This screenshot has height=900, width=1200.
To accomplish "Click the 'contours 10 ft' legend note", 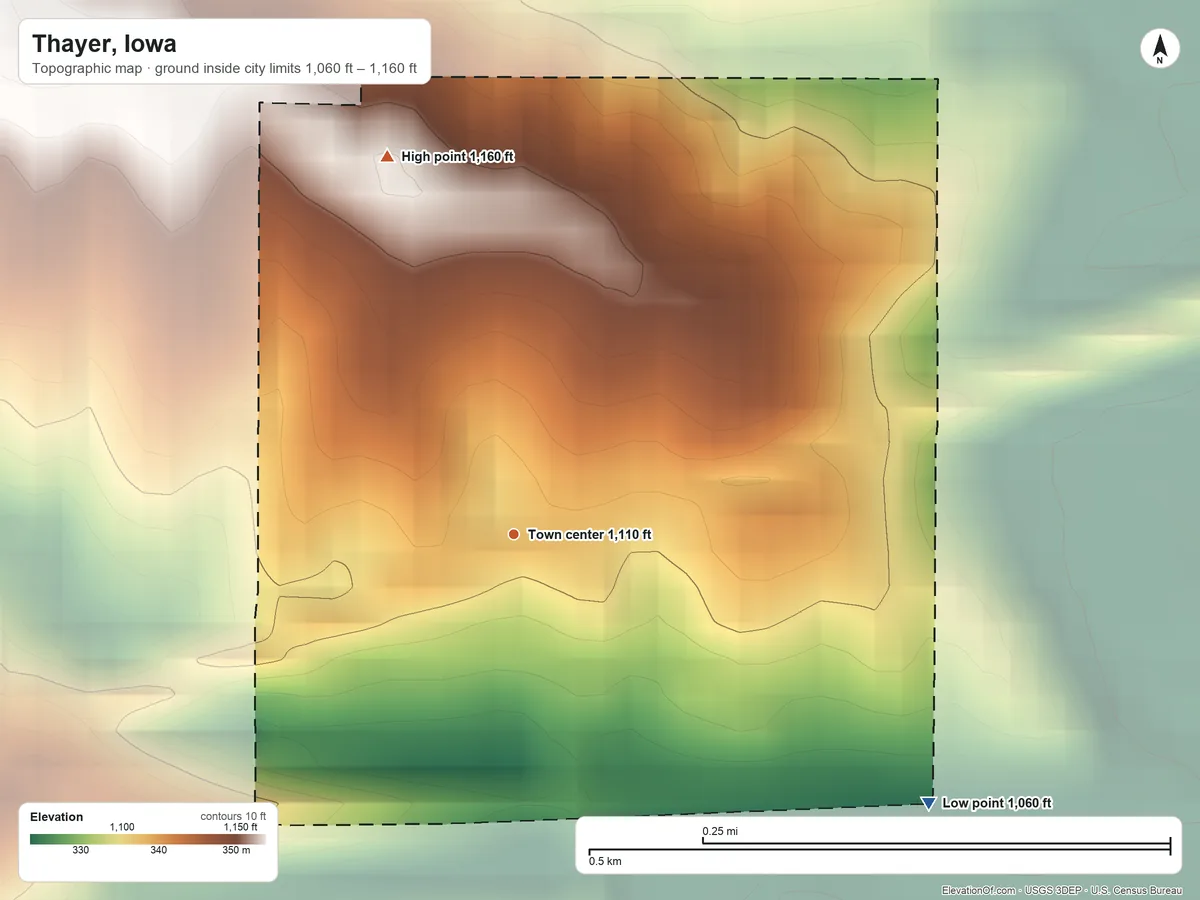I will [233, 817].
